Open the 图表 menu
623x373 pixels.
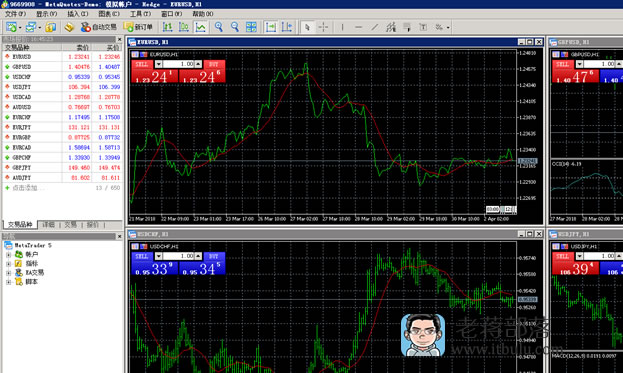[x=109, y=14]
